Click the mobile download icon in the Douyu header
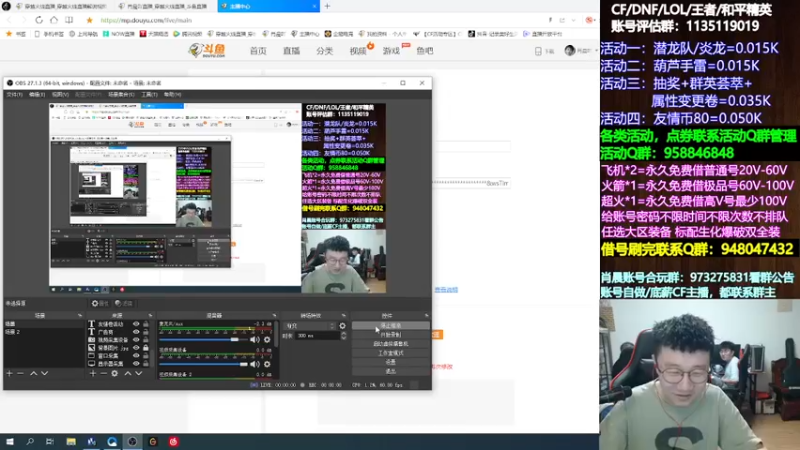Image resolution: width=800 pixels, height=450 pixels. 538,51
